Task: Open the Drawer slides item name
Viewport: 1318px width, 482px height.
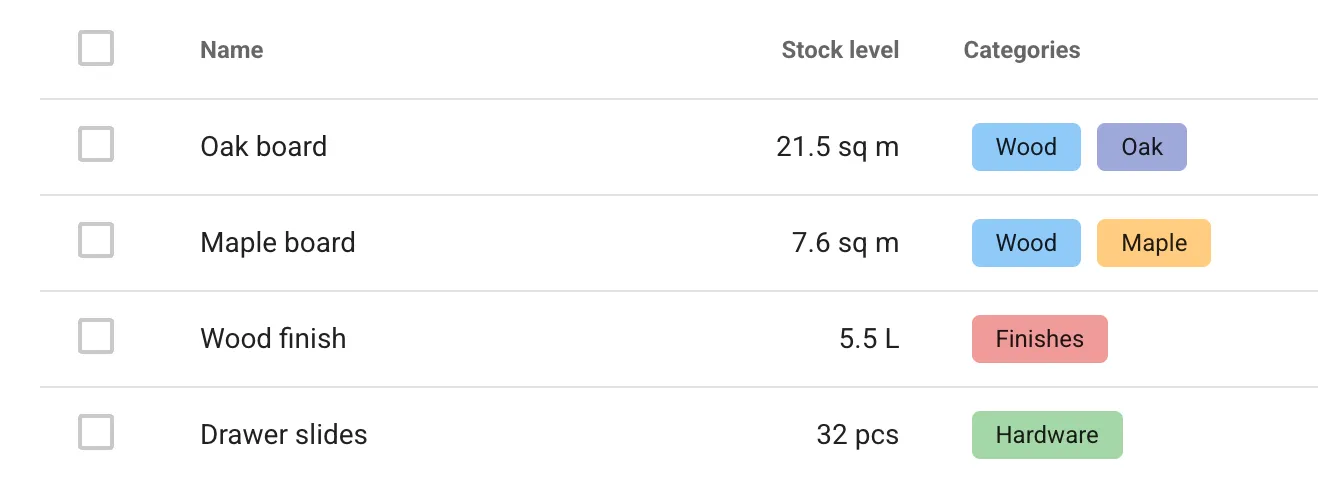Action: point(284,435)
